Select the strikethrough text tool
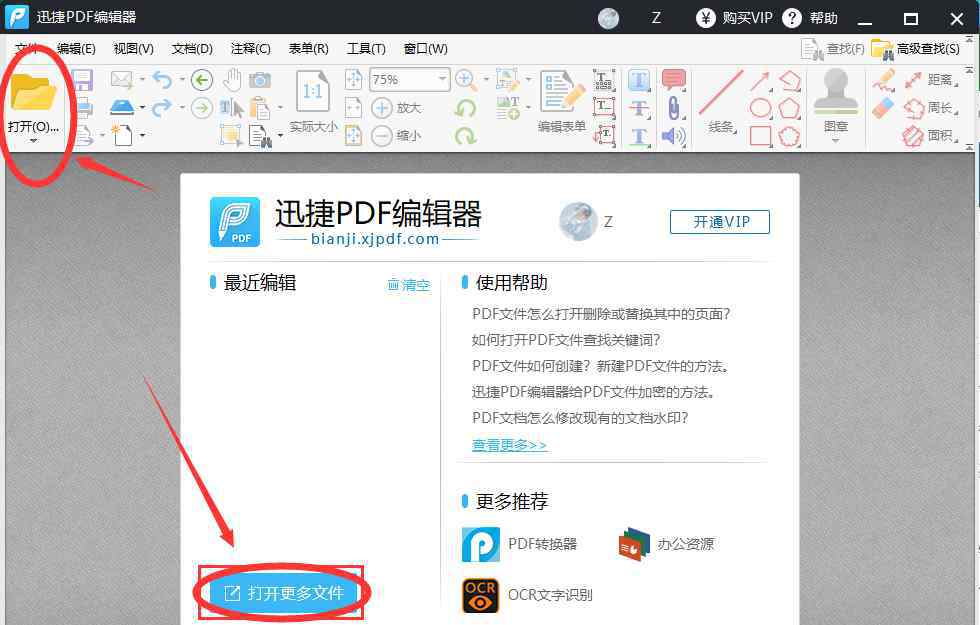The height and width of the screenshot is (625, 980). (x=639, y=108)
